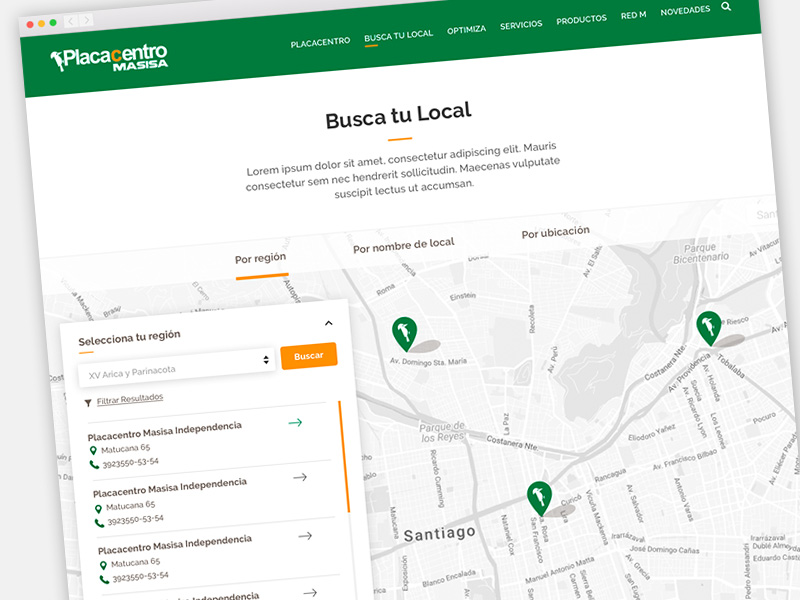Click the funnel icon beside Filtrar Resultados
This screenshot has width=800, height=600.
88,403
